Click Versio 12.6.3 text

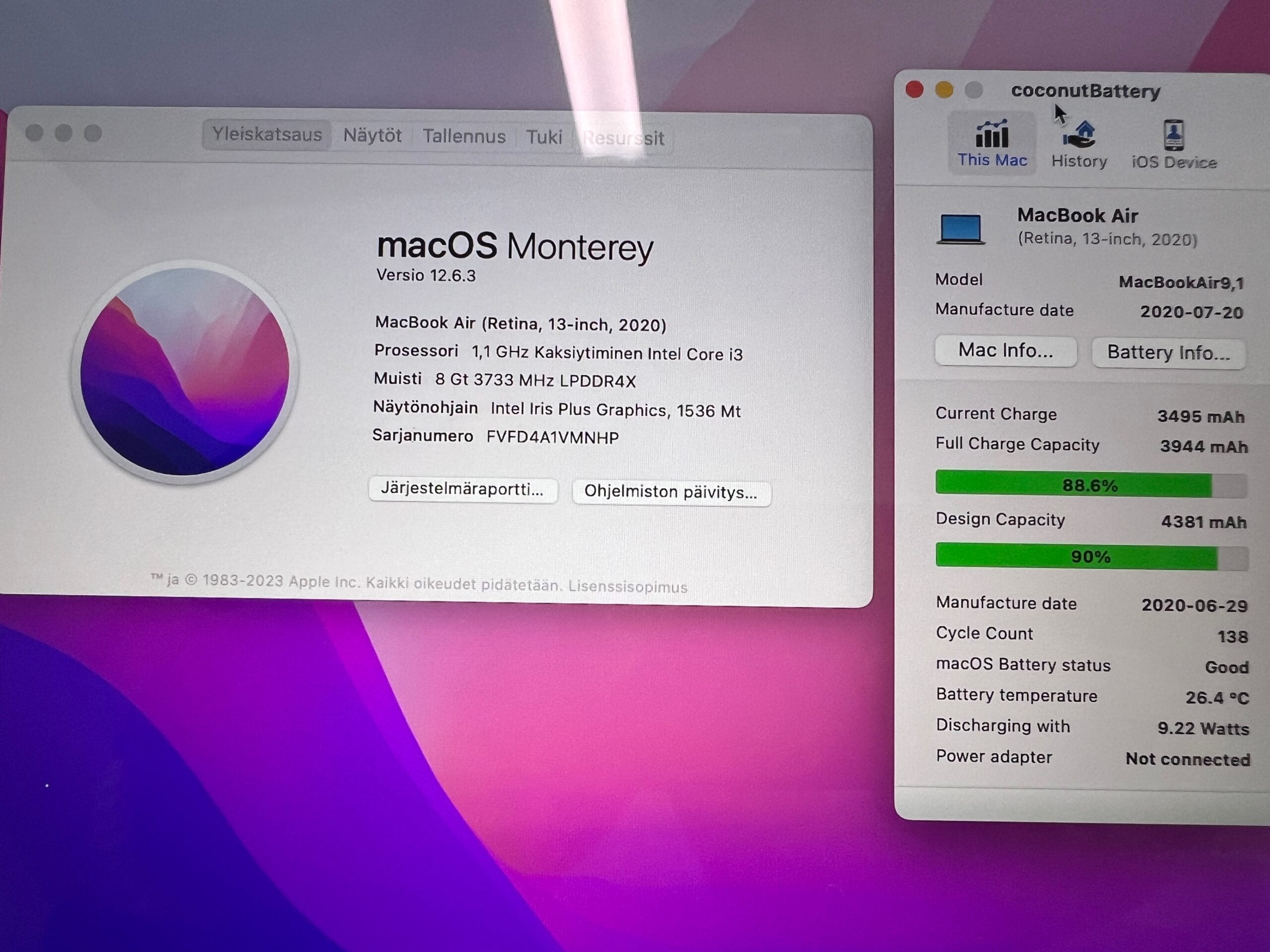(426, 276)
